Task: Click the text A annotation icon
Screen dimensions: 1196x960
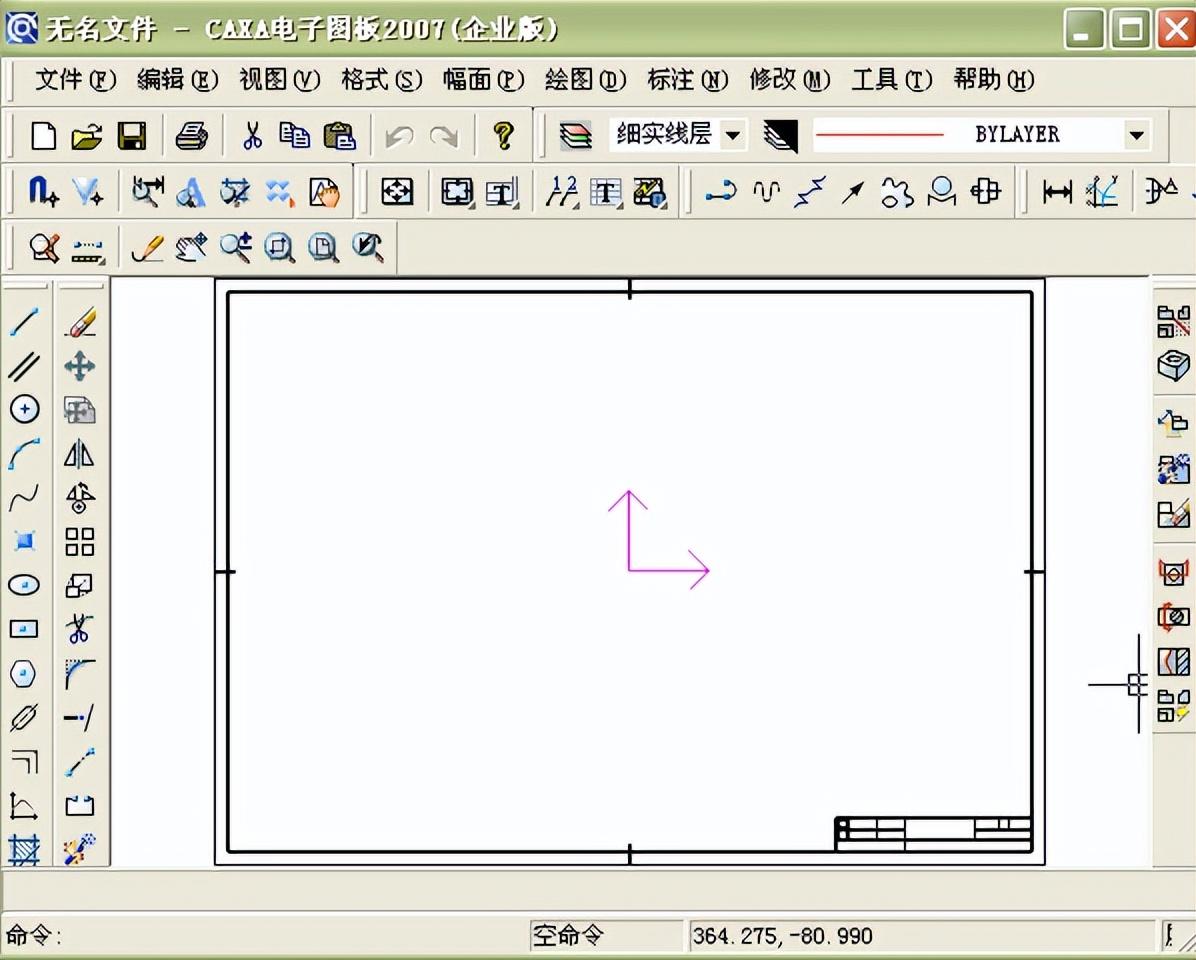Action: [191, 192]
